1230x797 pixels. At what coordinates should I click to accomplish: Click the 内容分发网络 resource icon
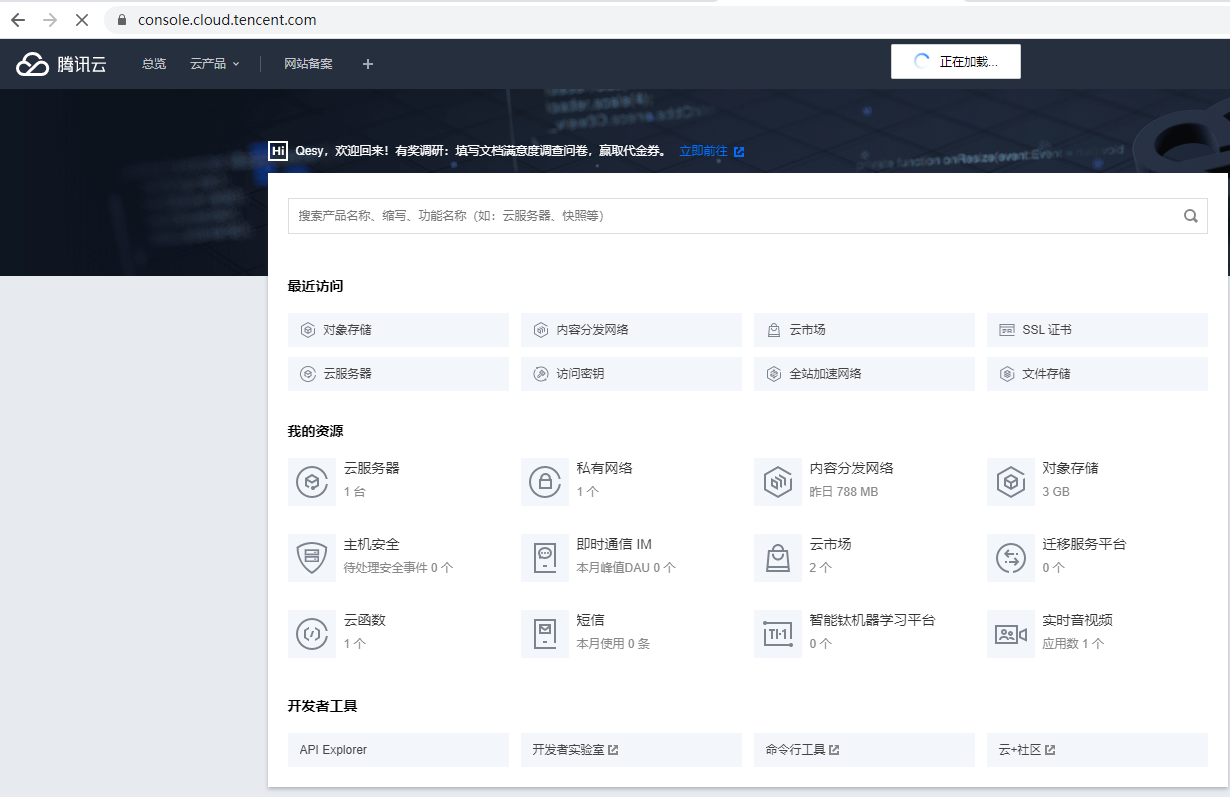pyautogui.click(x=778, y=482)
